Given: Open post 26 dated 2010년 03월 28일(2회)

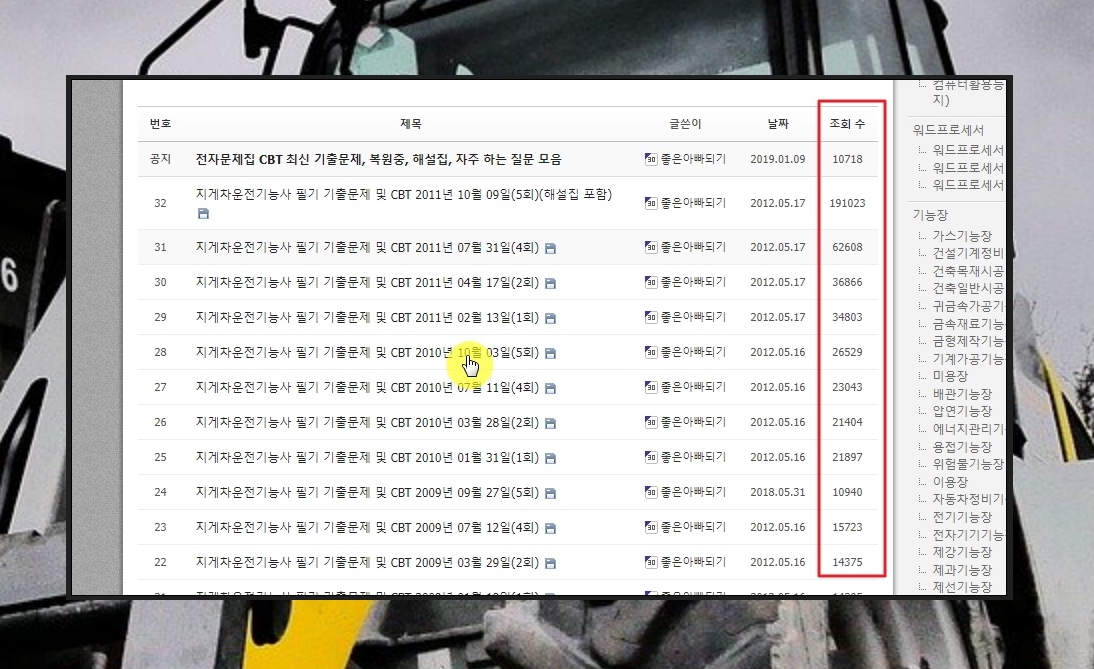Looking at the screenshot, I should [x=367, y=422].
